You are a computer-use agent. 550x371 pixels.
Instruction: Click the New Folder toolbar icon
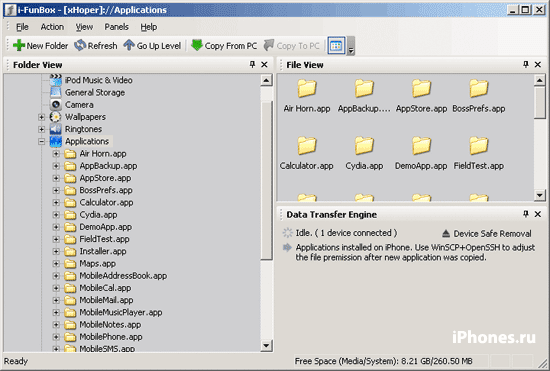(x=19, y=46)
